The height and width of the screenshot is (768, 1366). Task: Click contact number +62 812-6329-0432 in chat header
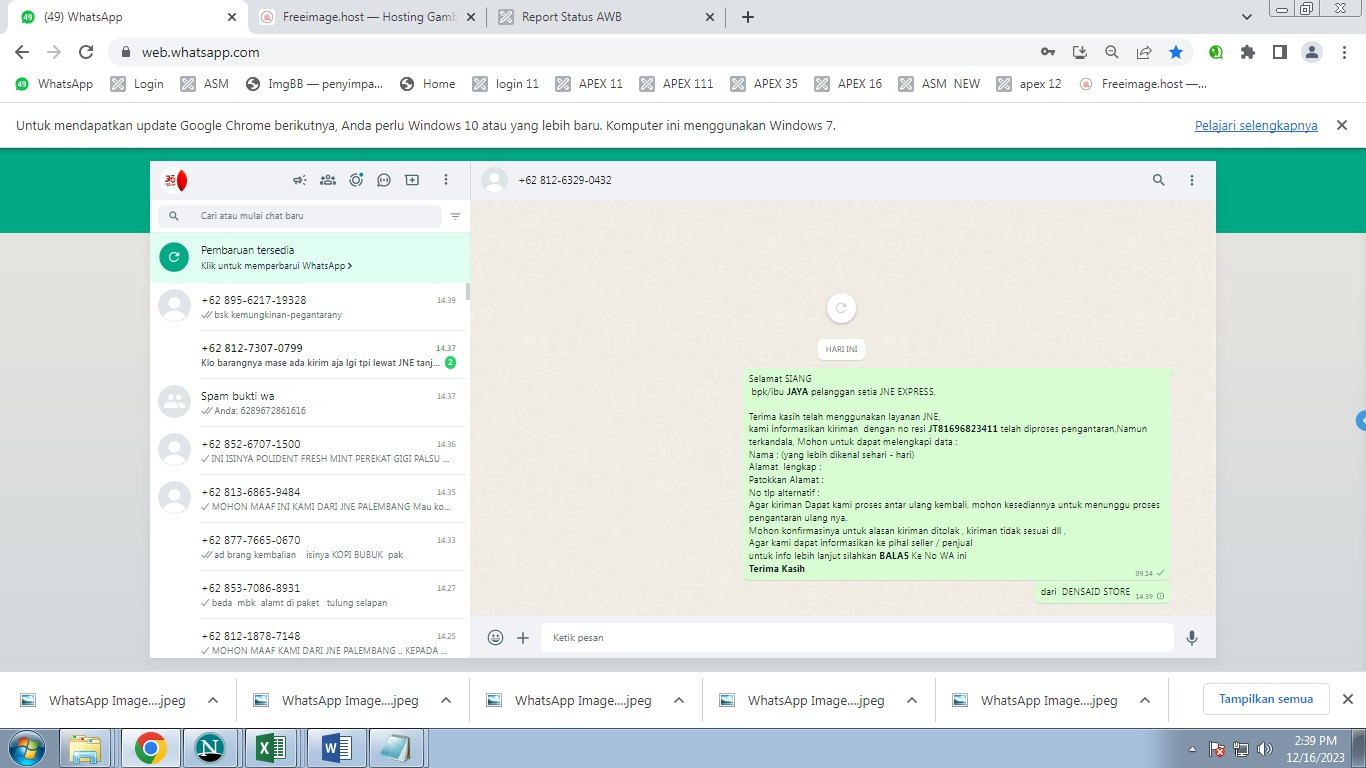click(x=565, y=180)
